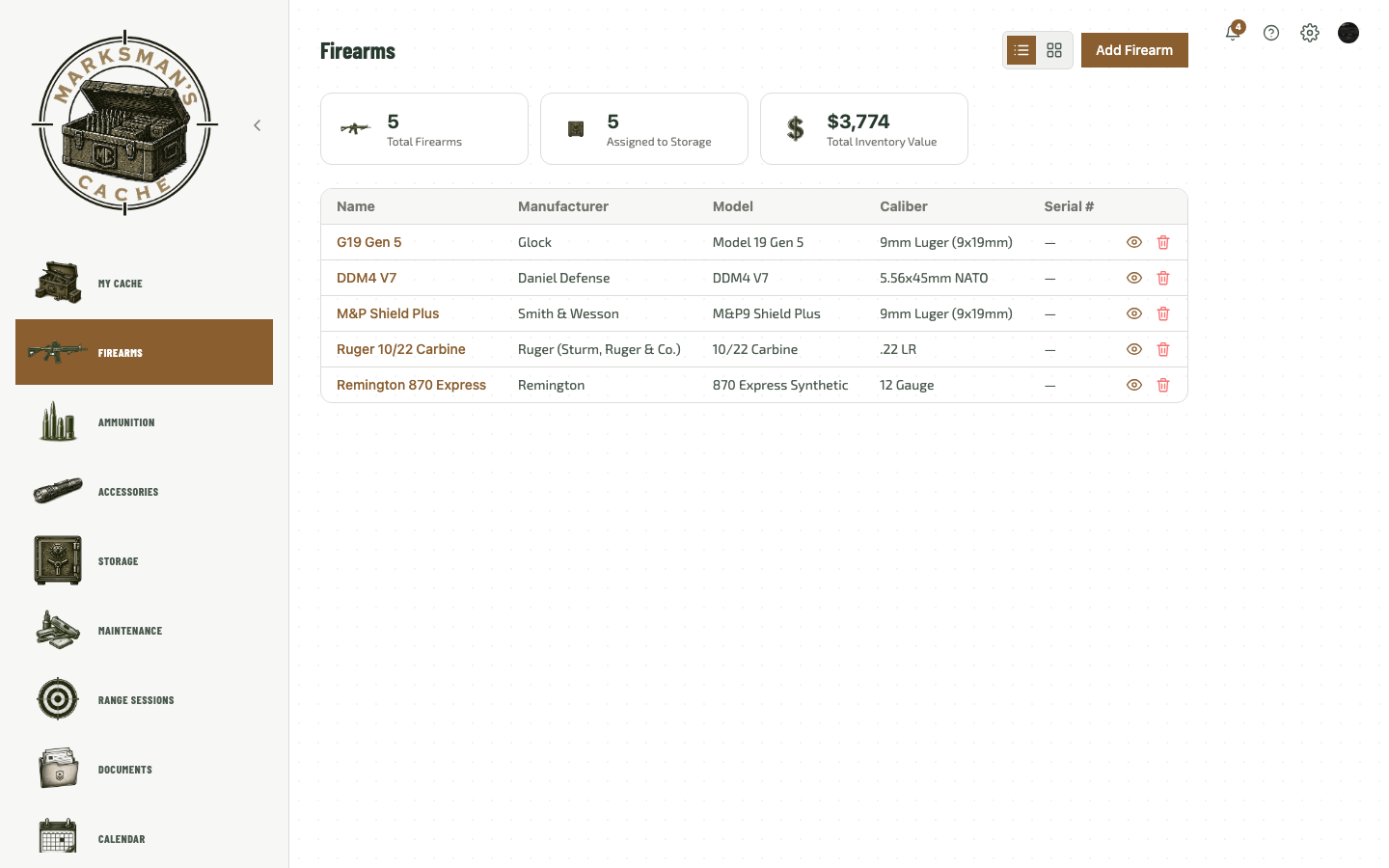Viewport: 1389px width, 868px height.
Task: Open G19 Gen 5 link
Action: click(369, 242)
